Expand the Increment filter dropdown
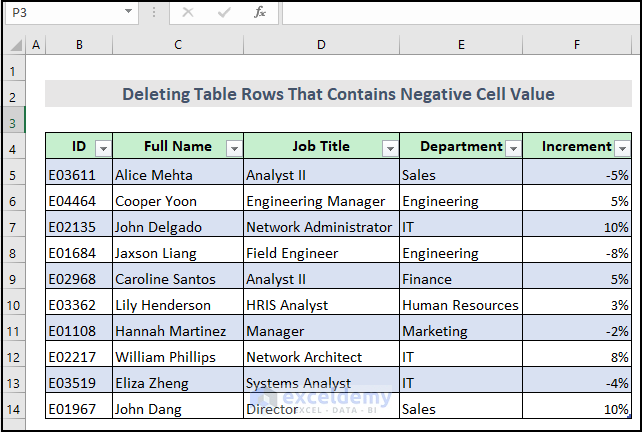 622,148
